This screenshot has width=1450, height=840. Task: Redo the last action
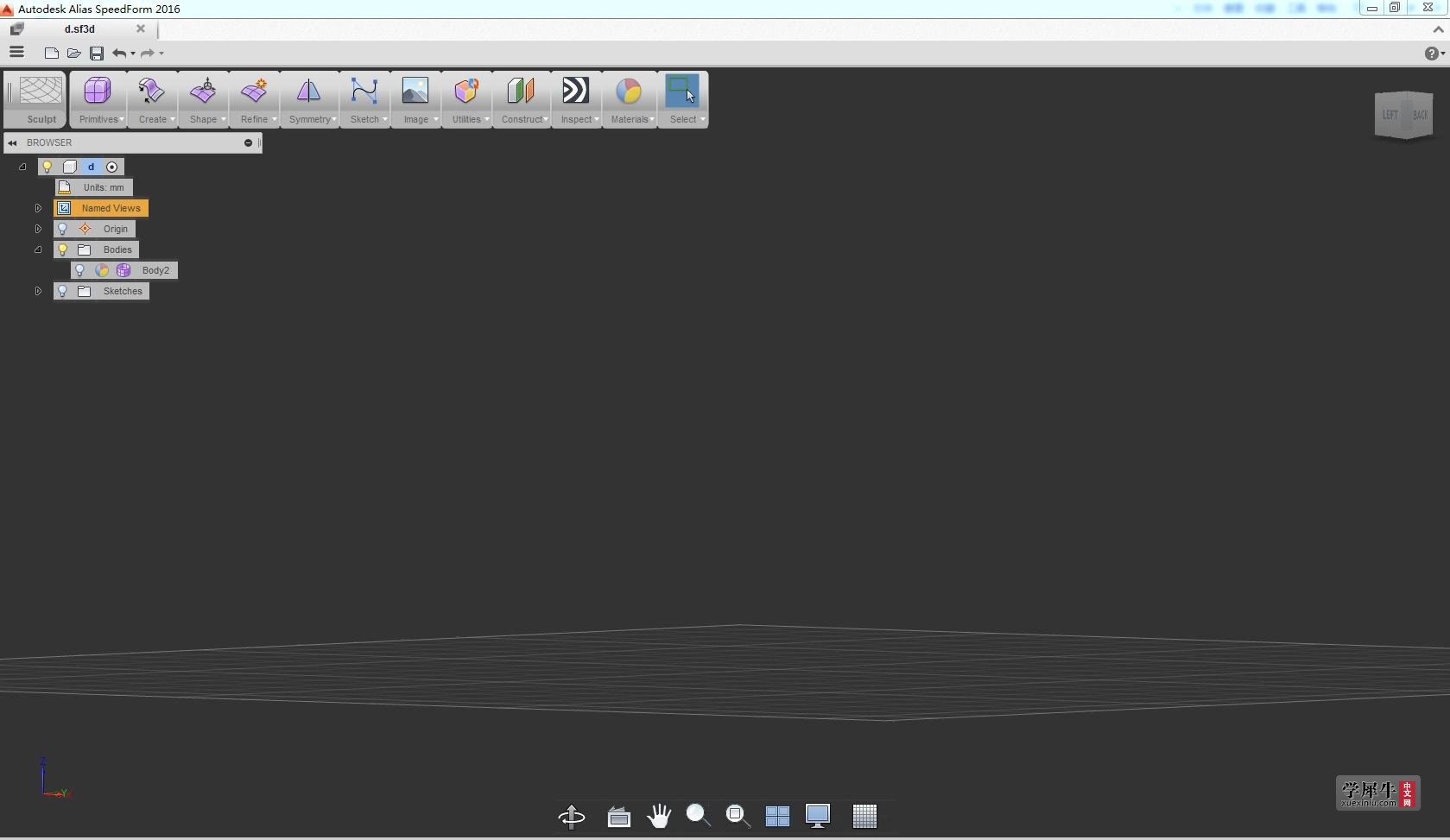click(148, 54)
